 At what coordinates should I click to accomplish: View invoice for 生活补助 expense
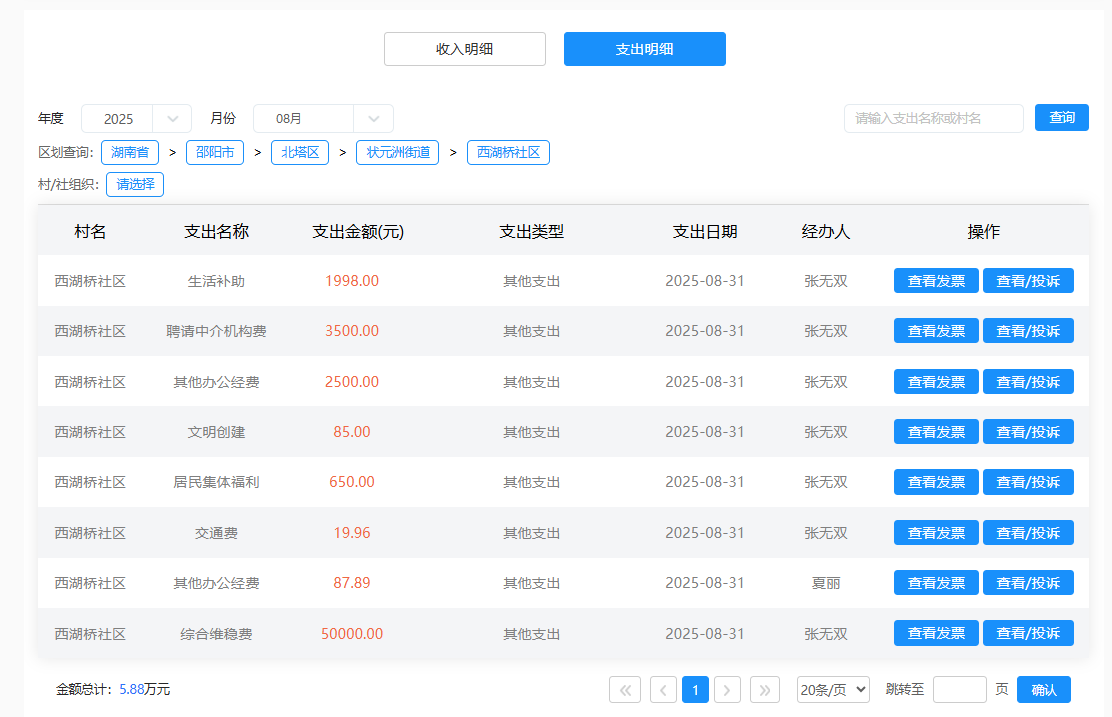coord(935,281)
